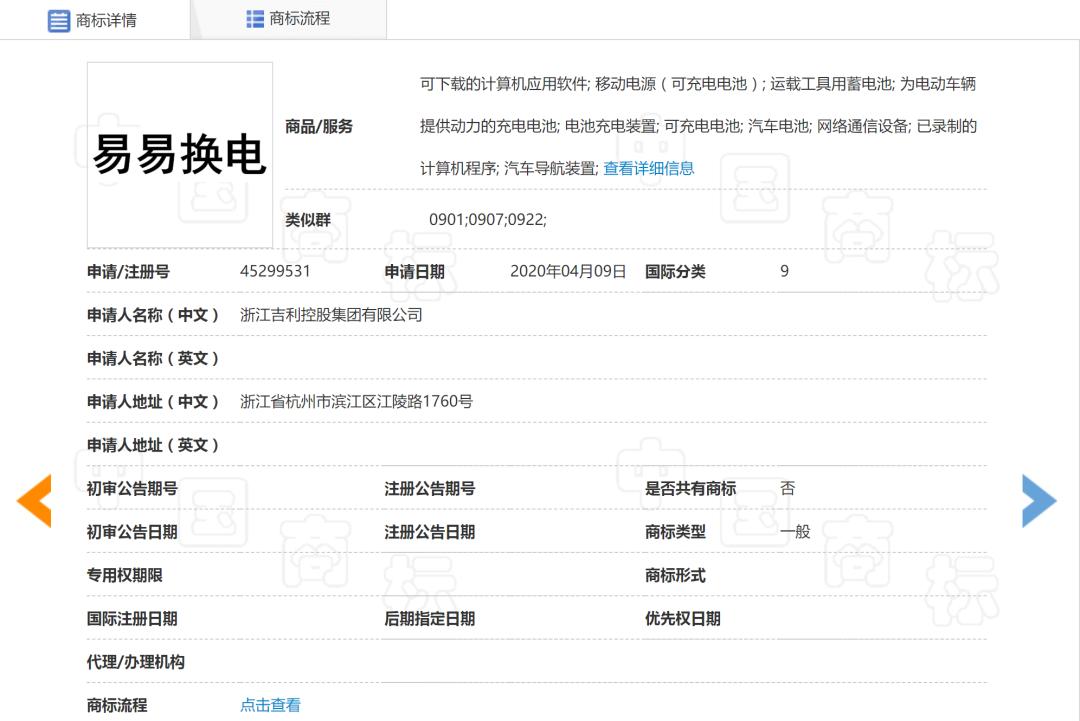Select the trademark type value 一般
The width and height of the screenshot is (1080, 721).
pyautogui.click(x=795, y=532)
